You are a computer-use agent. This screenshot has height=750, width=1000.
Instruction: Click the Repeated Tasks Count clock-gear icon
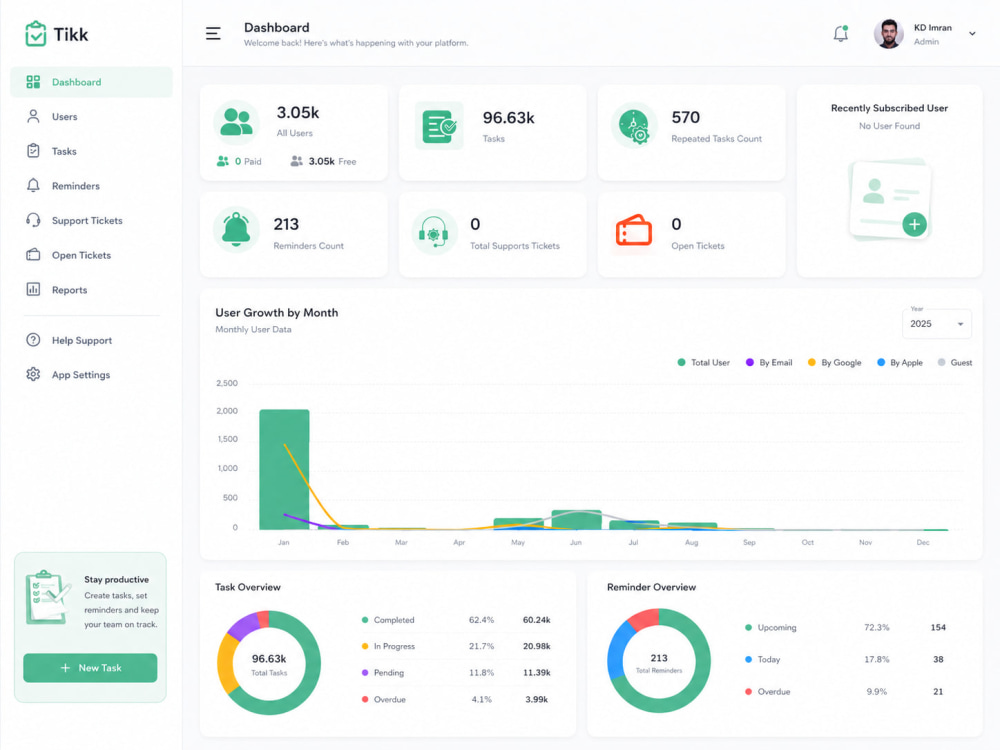coord(633,126)
